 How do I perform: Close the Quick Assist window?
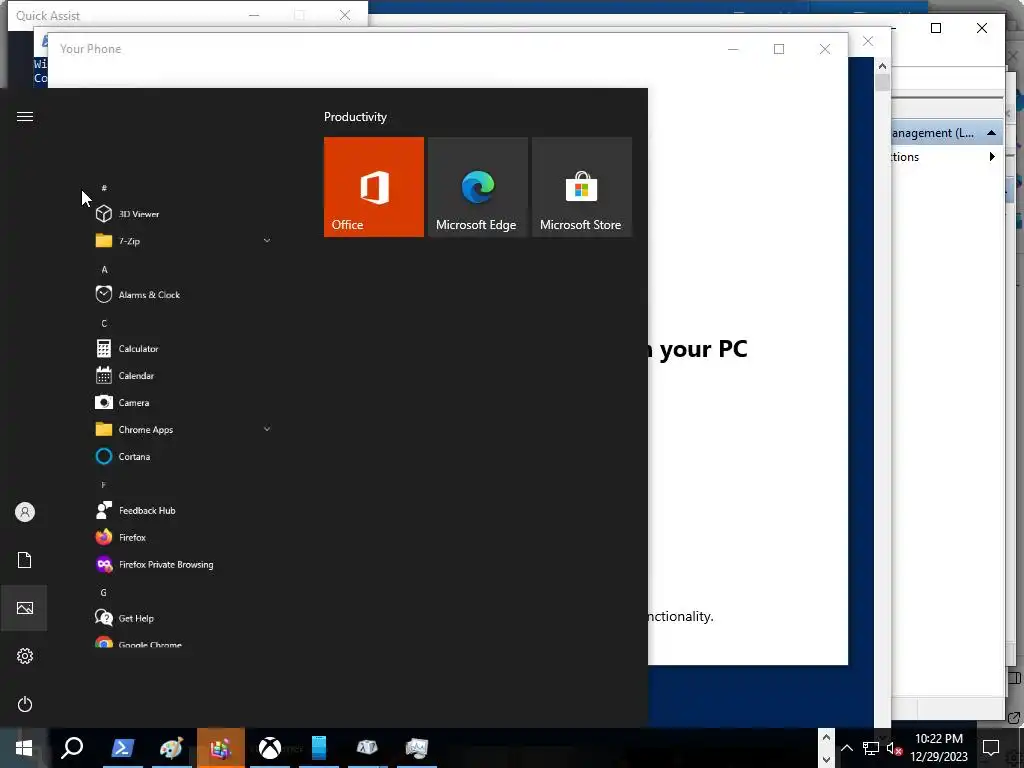pos(345,15)
